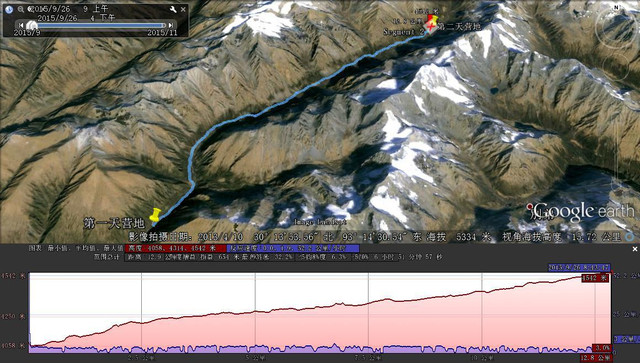Click the historical imagery clock icon
The height and width of the screenshot is (363, 640).
point(9,9)
